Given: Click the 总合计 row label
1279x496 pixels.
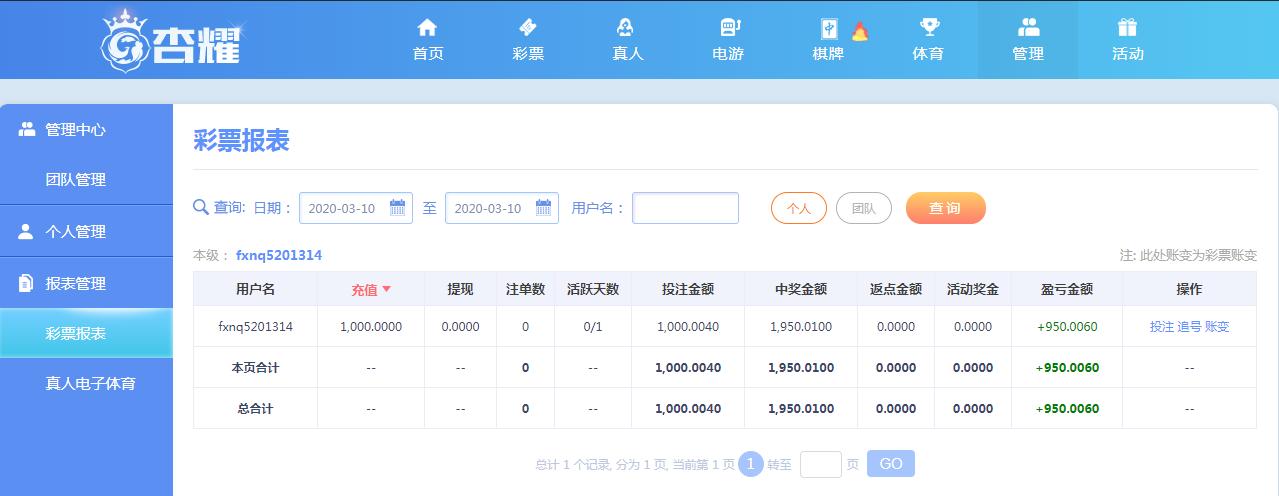Looking at the screenshot, I should click(x=255, y=408).
